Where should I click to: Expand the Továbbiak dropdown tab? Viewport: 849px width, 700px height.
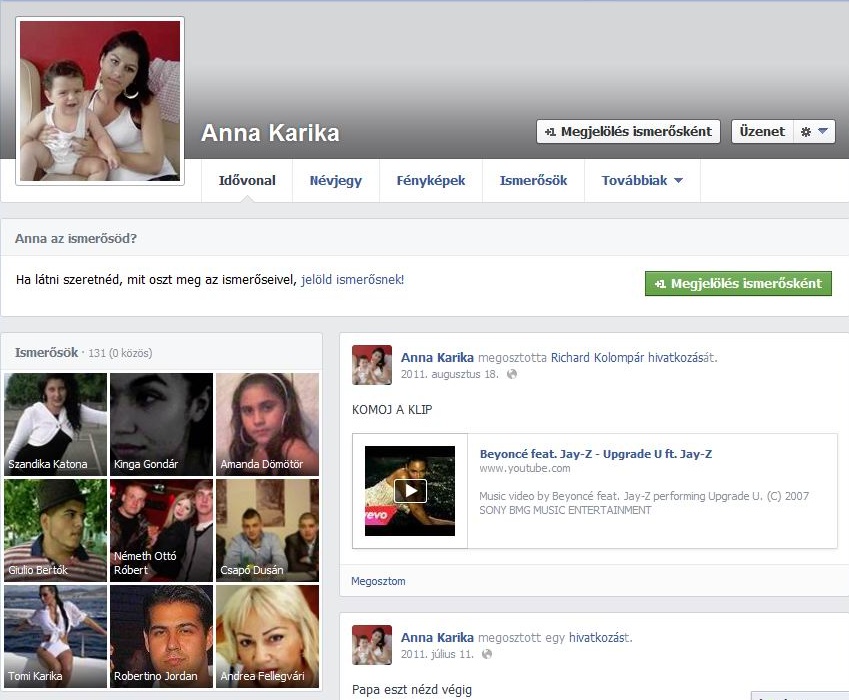[642, 181]
